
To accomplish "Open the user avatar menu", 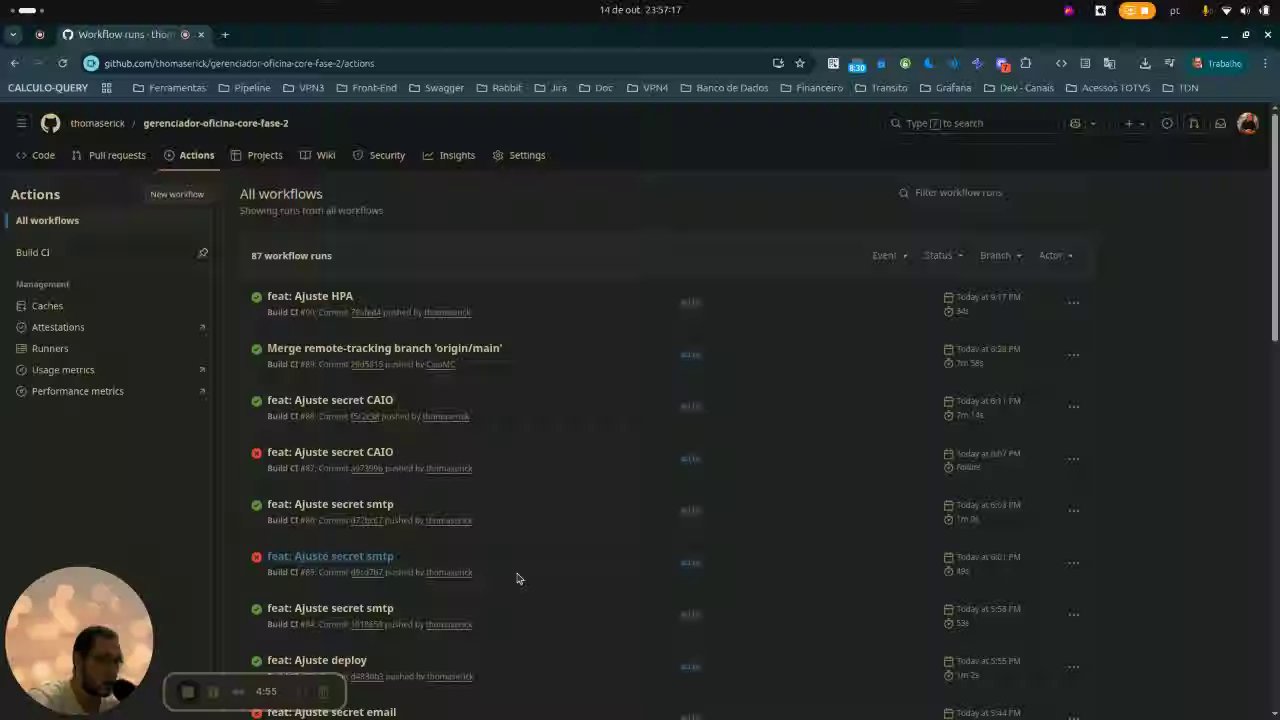I will pyautogui.click(x=1247, y=123).
